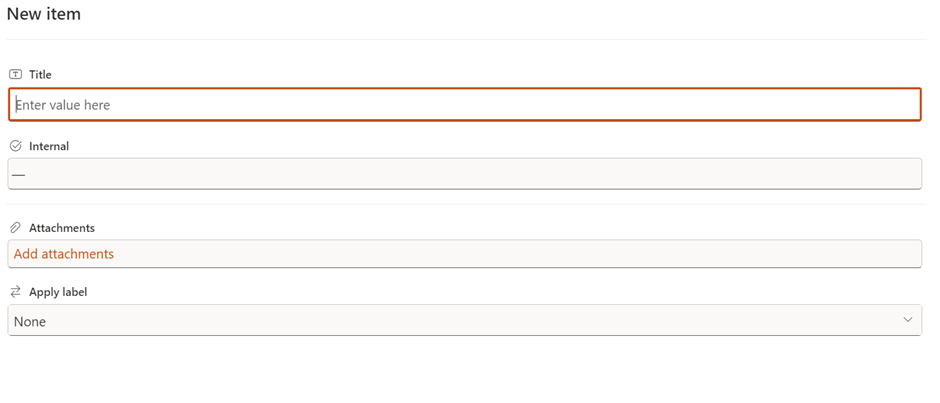Select the 'None' value text
Image resolution: width=940 pixels, height=403 pixels.
coord(30,321)
